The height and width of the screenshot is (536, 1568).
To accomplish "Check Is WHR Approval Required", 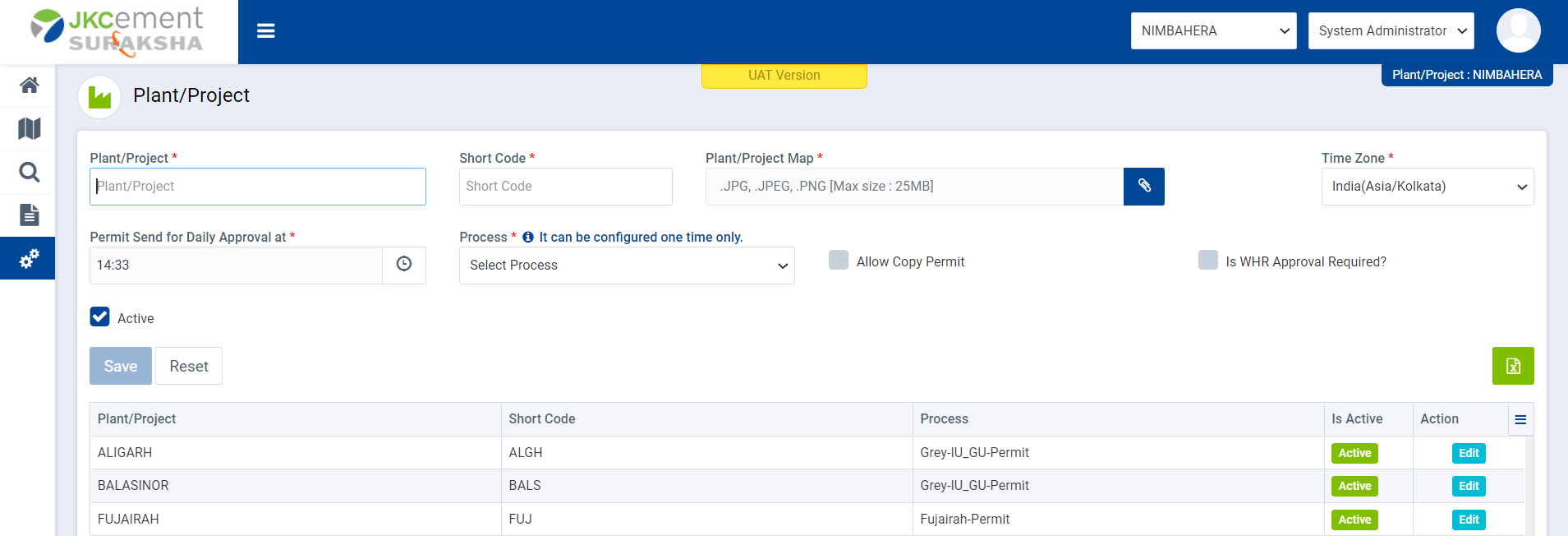I will coord(1208,261).
